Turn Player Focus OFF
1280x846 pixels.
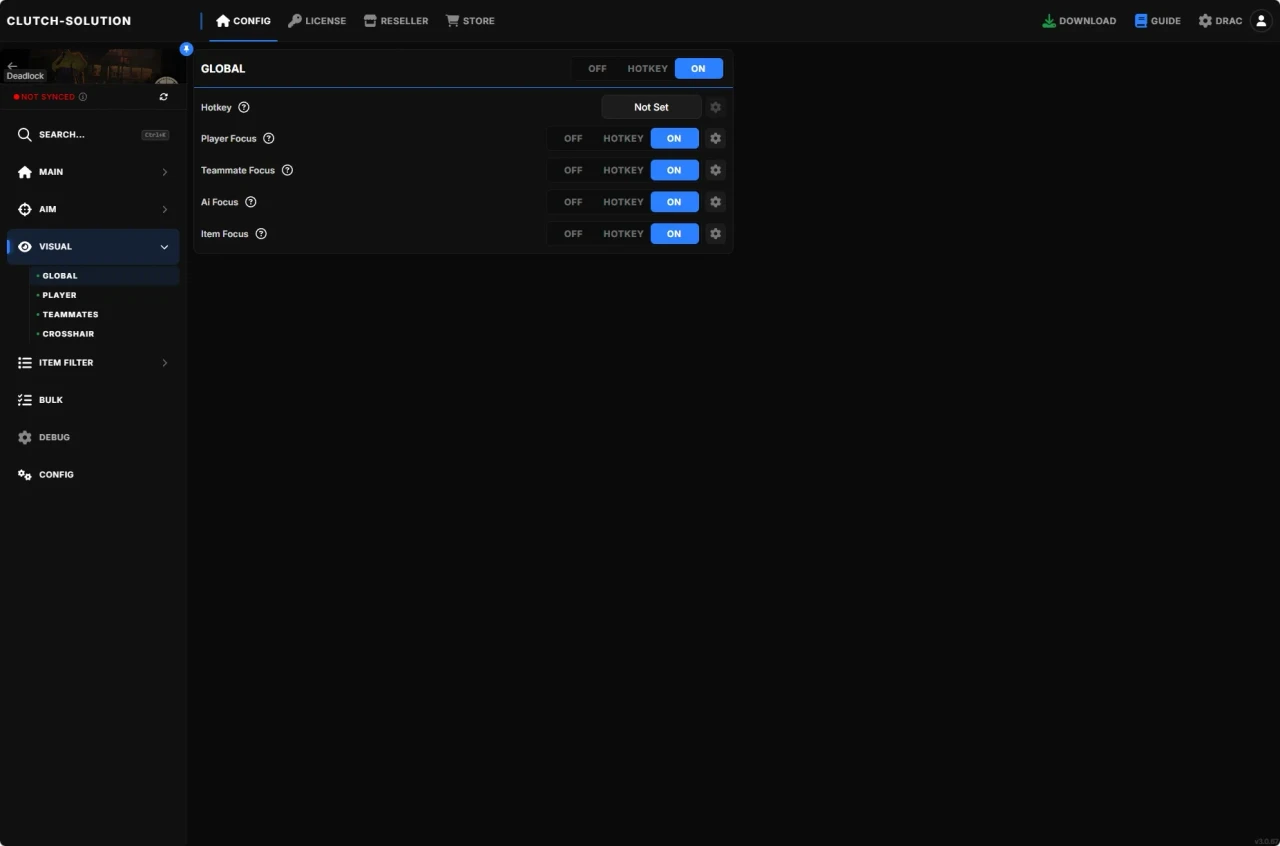coord(573,139)
